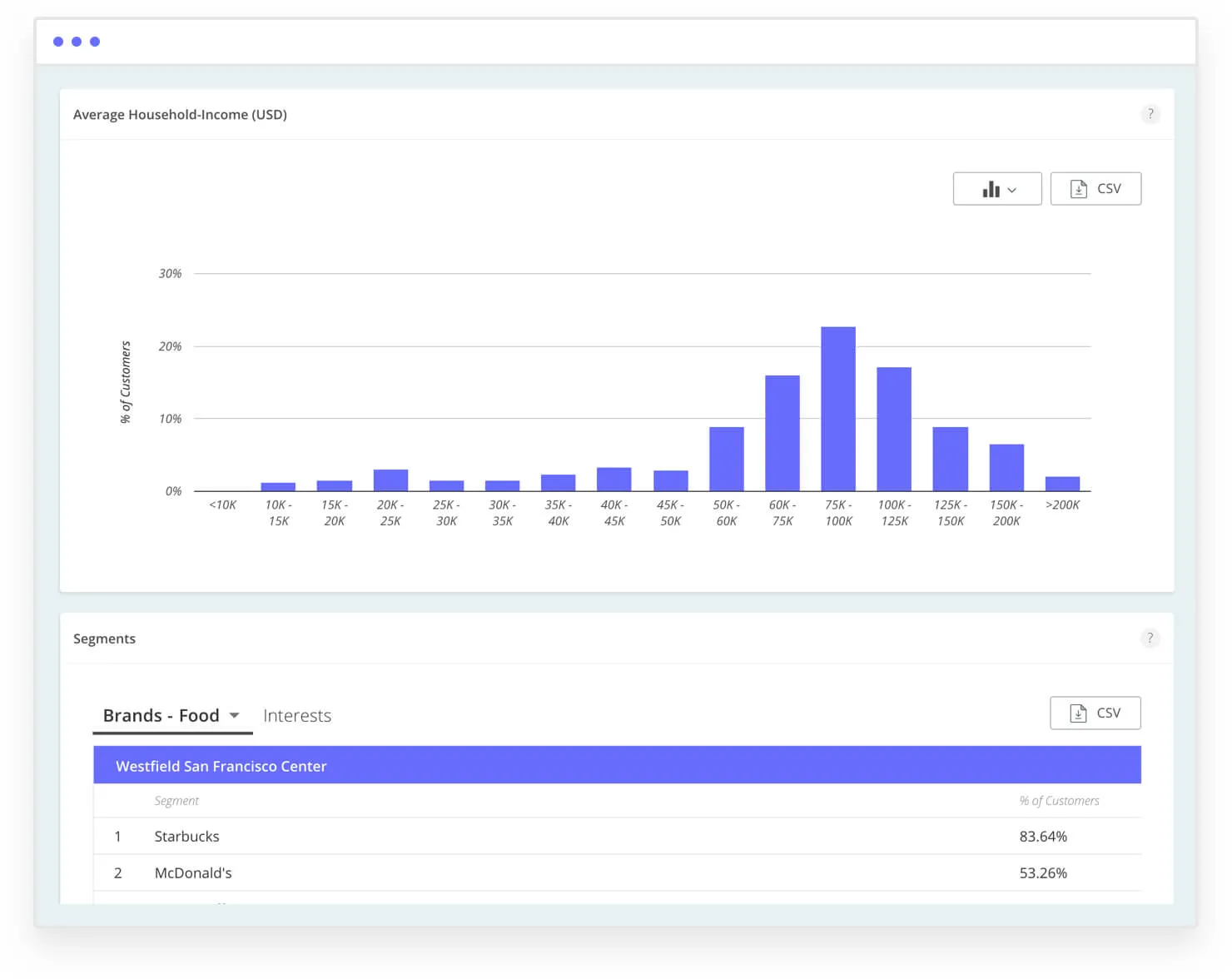
Task: Open the help tooltip for Segments
Action: (1150, 638)
